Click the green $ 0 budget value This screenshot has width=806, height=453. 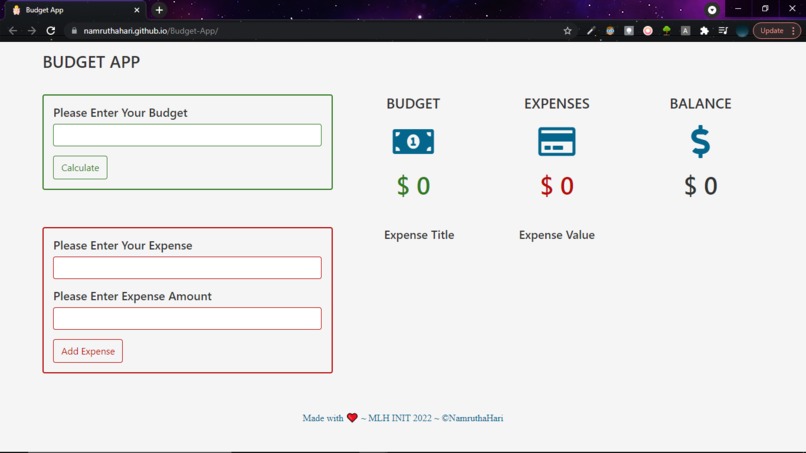click(x=413, y=186)
